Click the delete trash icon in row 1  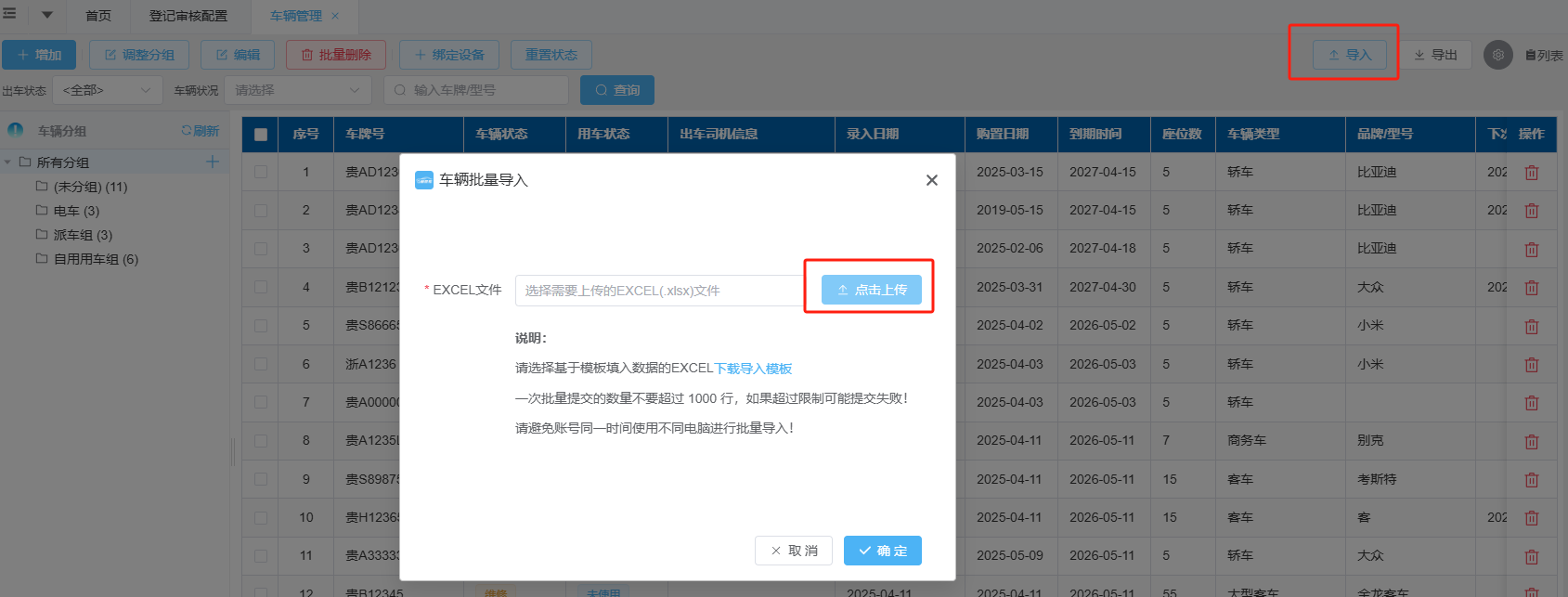(x=1531, y=173)
